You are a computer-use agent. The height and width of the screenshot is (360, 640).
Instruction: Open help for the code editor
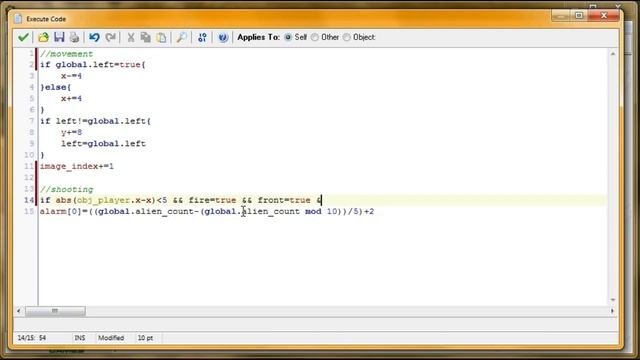[223, 37]
